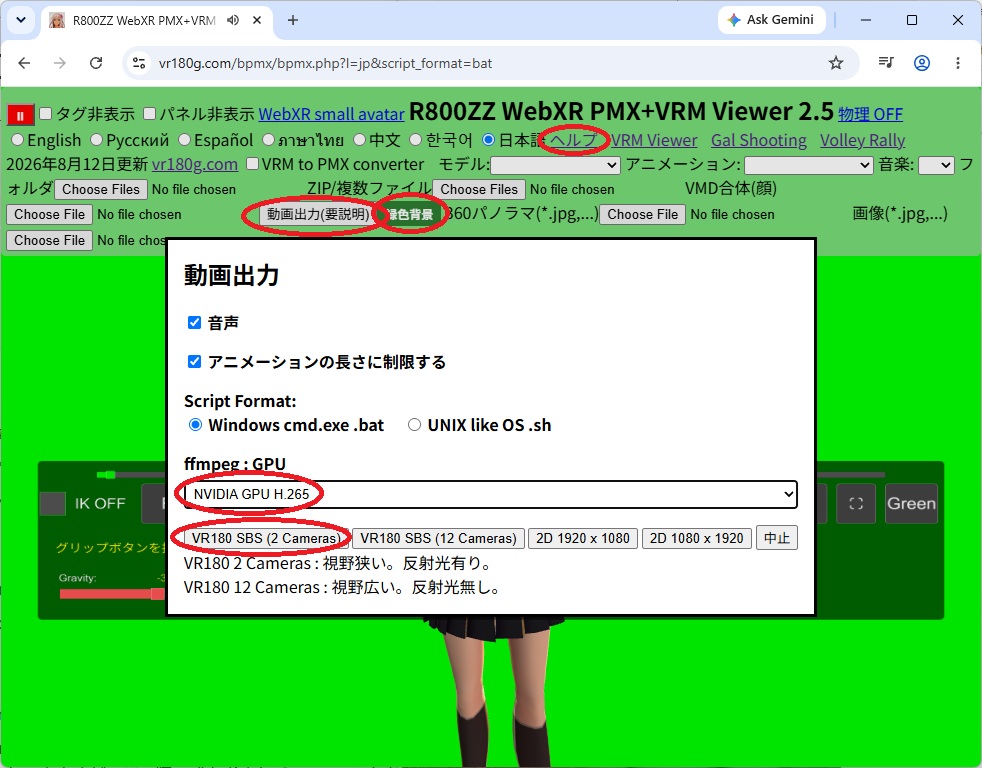This screenshot has height=768, width=982.
Task: Click the 緑色背景 green background button
Action: tap(410, 214)
